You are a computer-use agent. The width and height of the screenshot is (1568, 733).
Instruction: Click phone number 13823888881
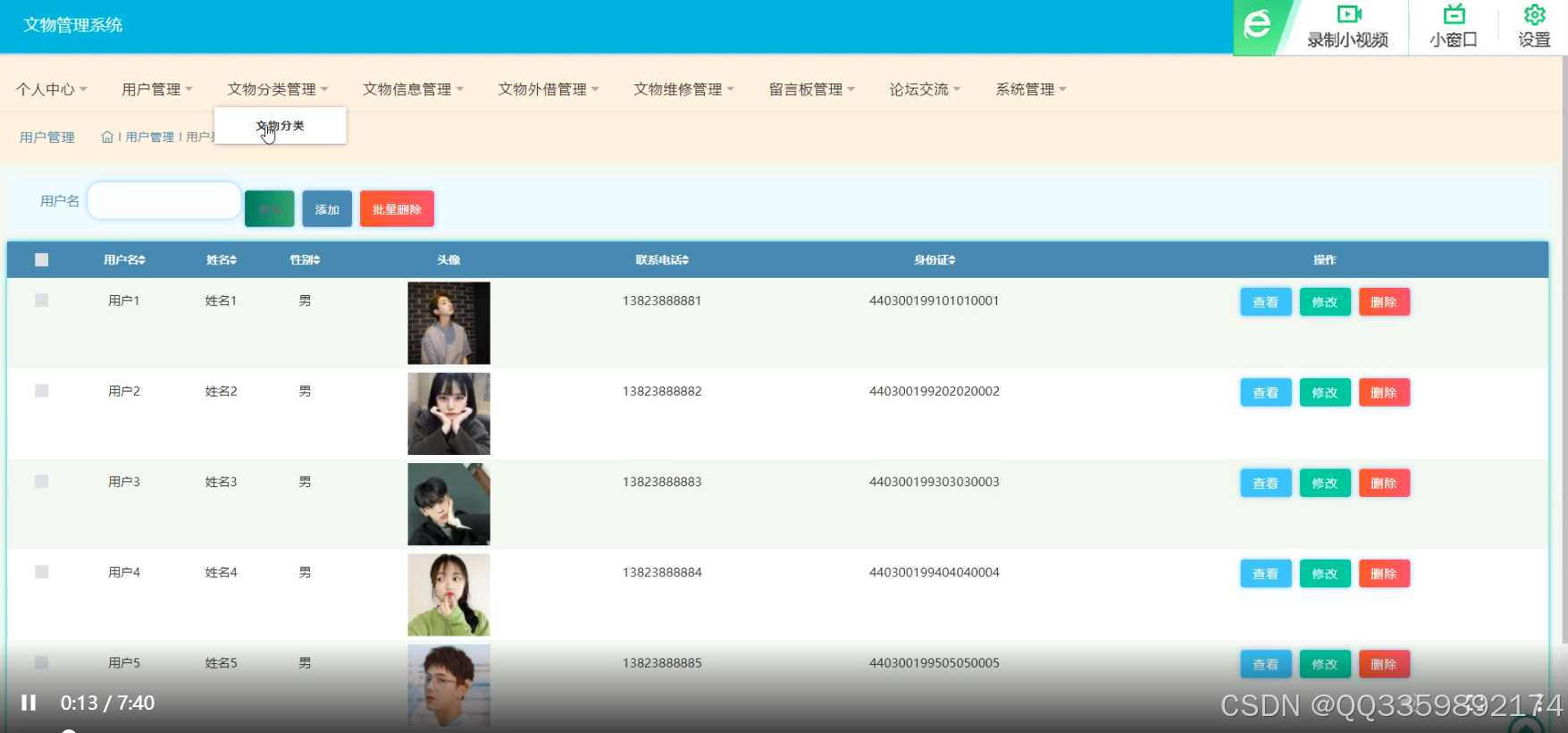(x=662, y=300)
